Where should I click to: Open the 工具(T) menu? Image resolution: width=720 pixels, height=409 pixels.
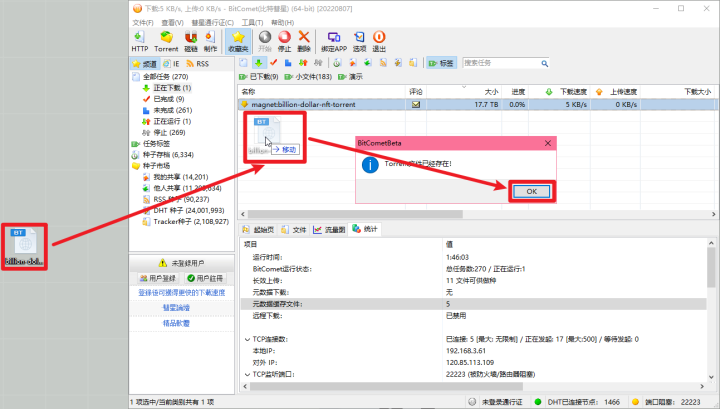point(253,22)
